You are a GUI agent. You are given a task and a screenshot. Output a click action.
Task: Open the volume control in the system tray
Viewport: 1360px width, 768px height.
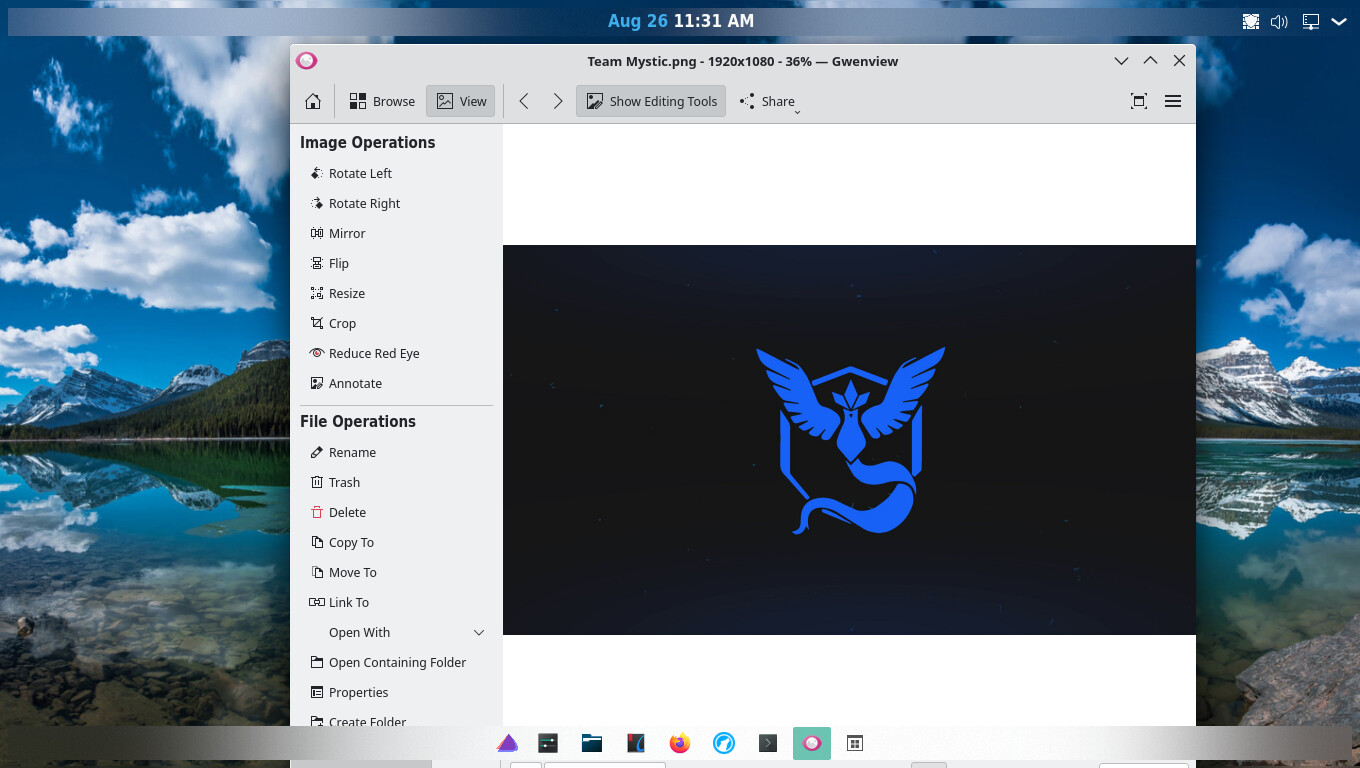click(x=1280, y=21)
